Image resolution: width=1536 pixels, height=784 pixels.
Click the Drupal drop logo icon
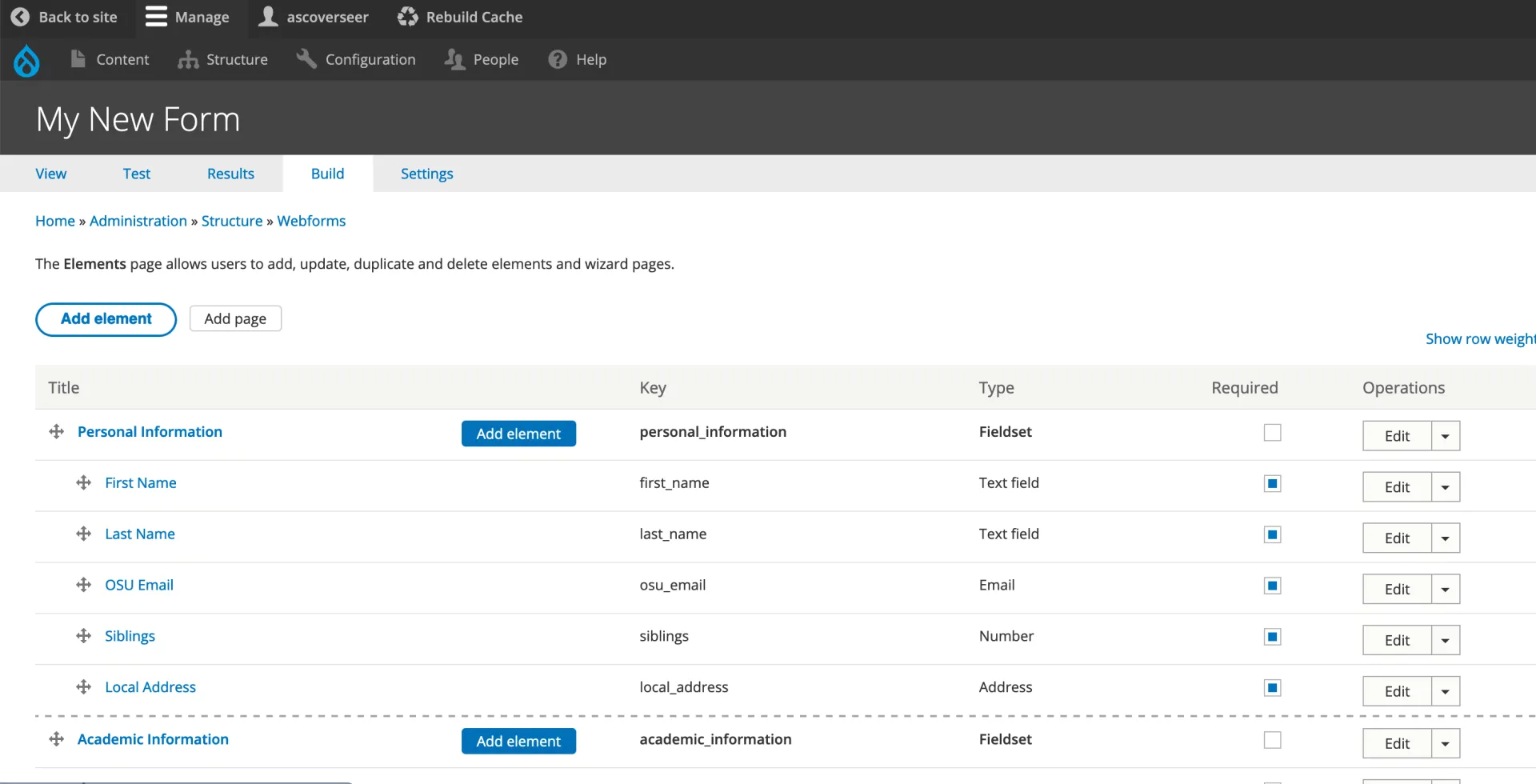pos(26,60)
